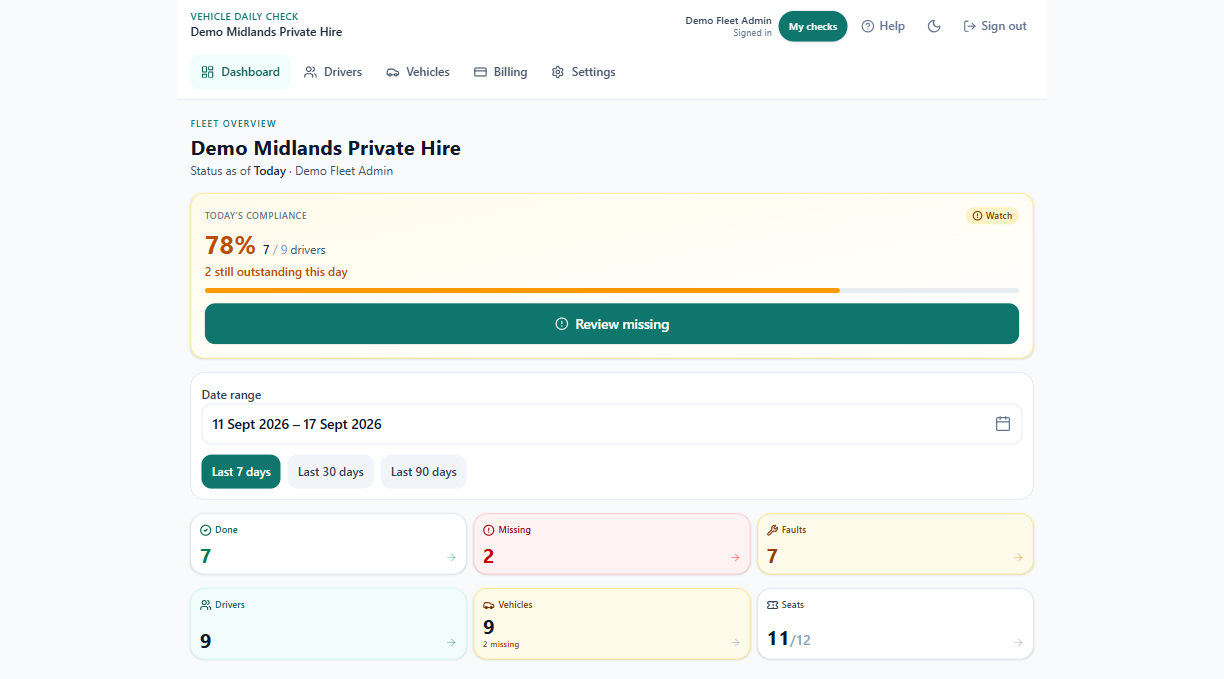Image resolution: width=1224 pixels, height=679 pixels.
Task: Click the Seats card arrow icon
Action: pos(1019,642)
